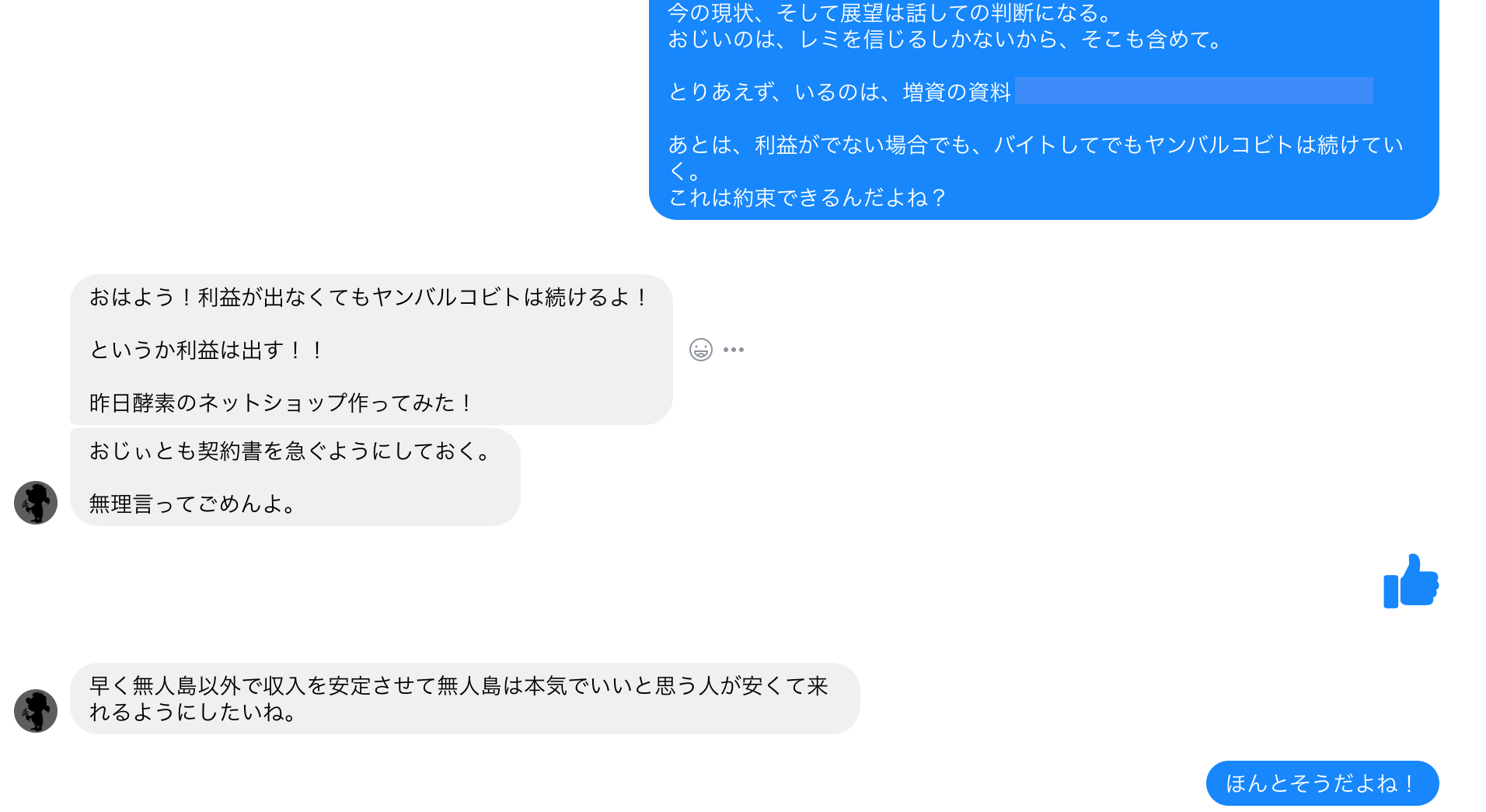Click the avatar beside 早く無人島以外で message
1486x812 pixels.
[36, 711]
